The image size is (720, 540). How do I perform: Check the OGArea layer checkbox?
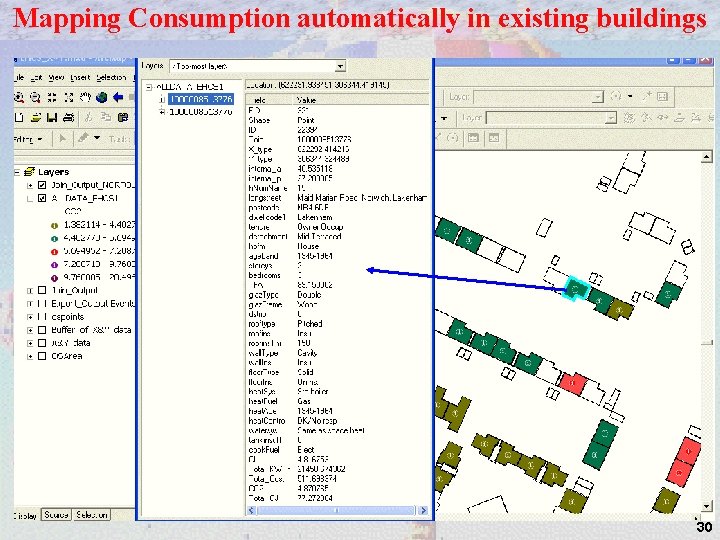[x=42, y=356]
